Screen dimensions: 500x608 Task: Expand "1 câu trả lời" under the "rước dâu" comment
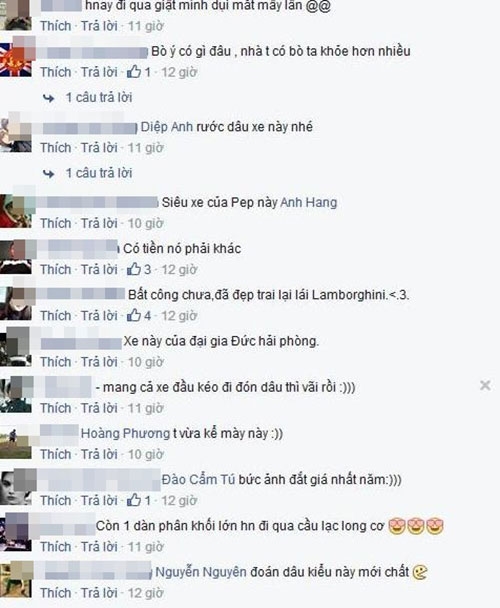pyautogui.click(x=99, y=173)
